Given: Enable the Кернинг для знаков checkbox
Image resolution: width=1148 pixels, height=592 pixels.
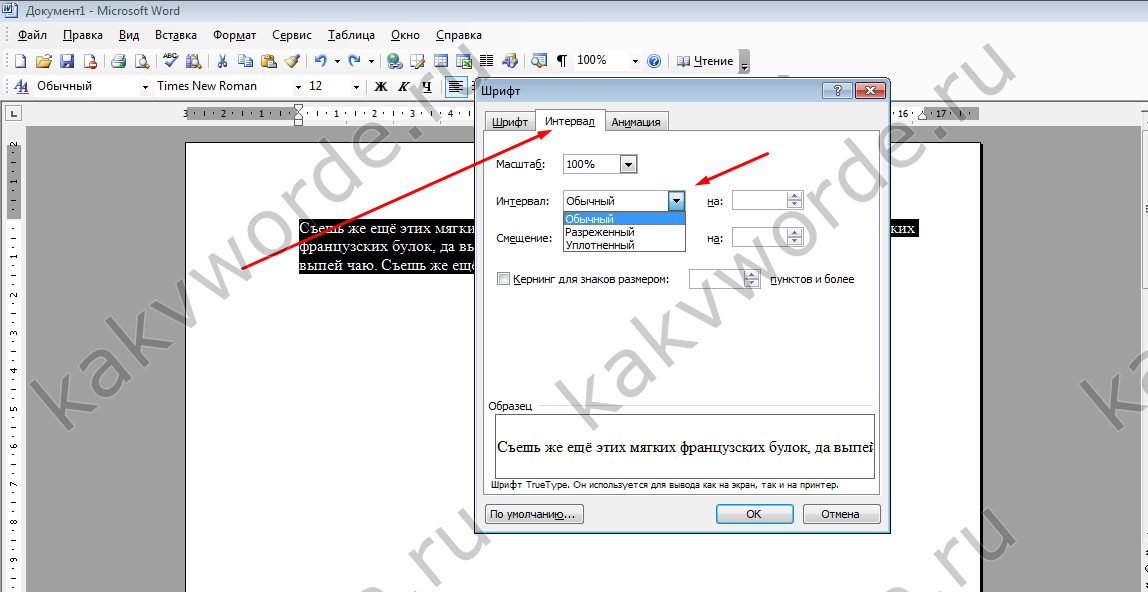Looking at the screenshot, I should click(503, 279).
